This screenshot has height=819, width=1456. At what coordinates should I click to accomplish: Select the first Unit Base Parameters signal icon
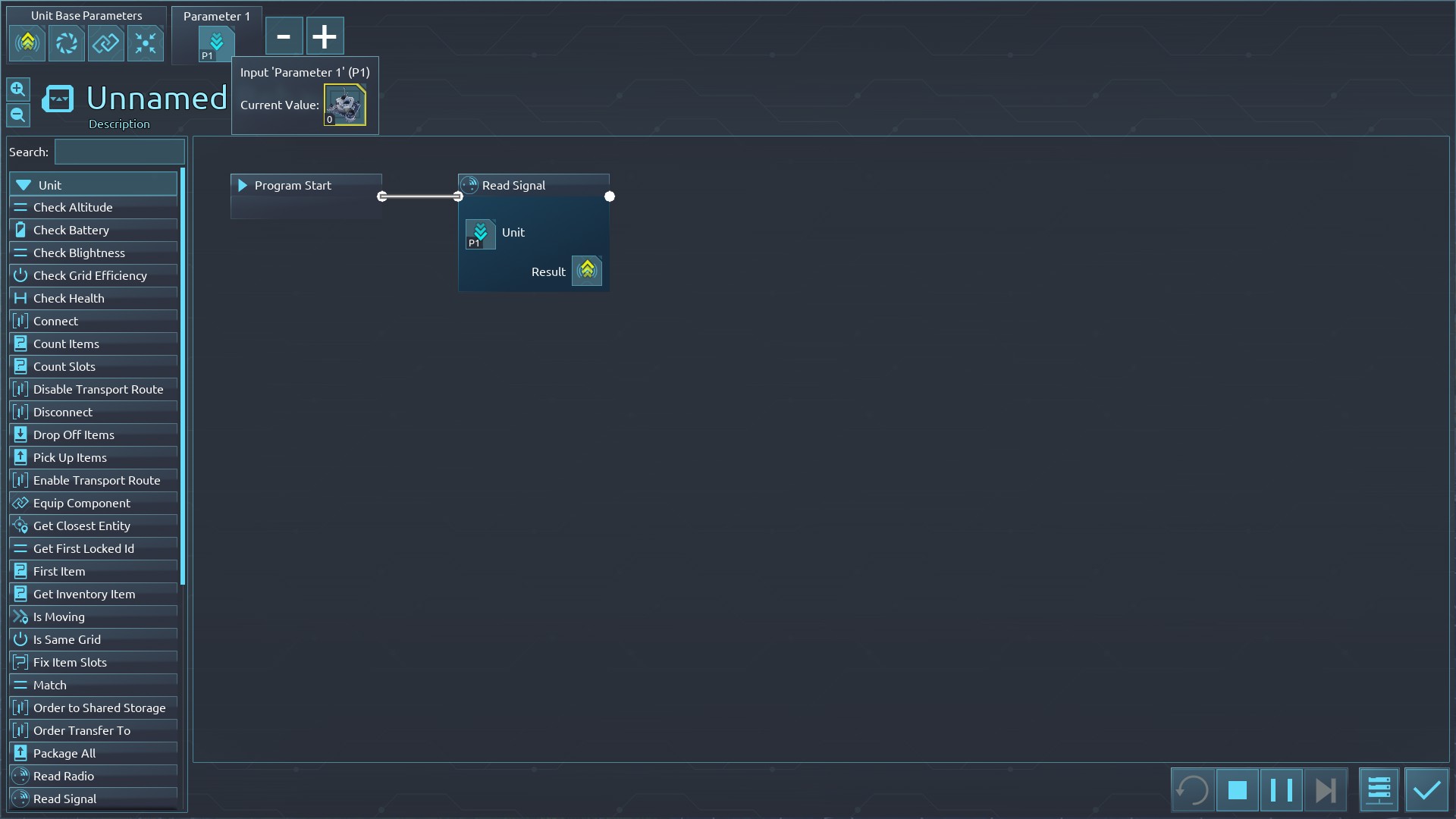27,43
